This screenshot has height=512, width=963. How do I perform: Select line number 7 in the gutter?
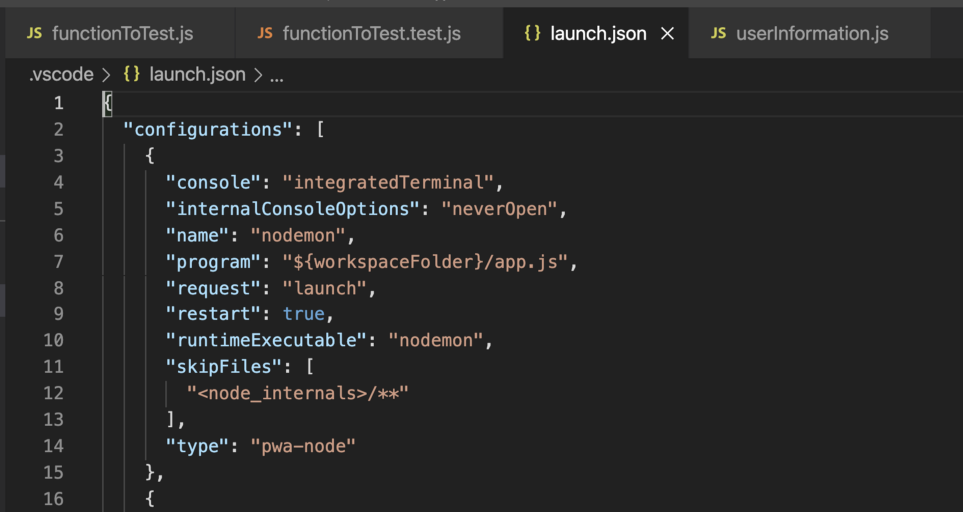[x=58, y=261]
